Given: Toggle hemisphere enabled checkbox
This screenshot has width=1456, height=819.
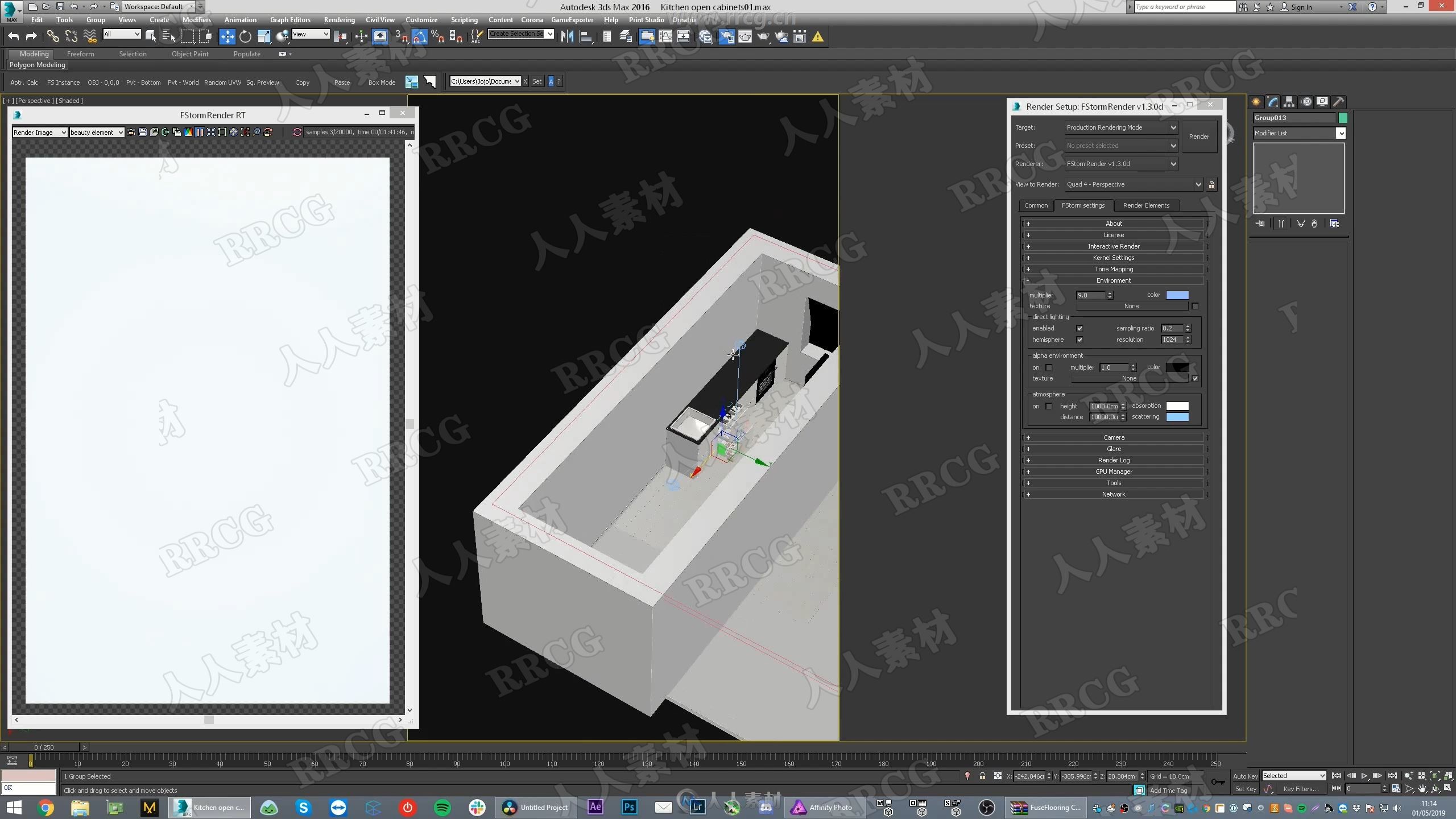Looking at the screenshot, I should point(1080,339).
